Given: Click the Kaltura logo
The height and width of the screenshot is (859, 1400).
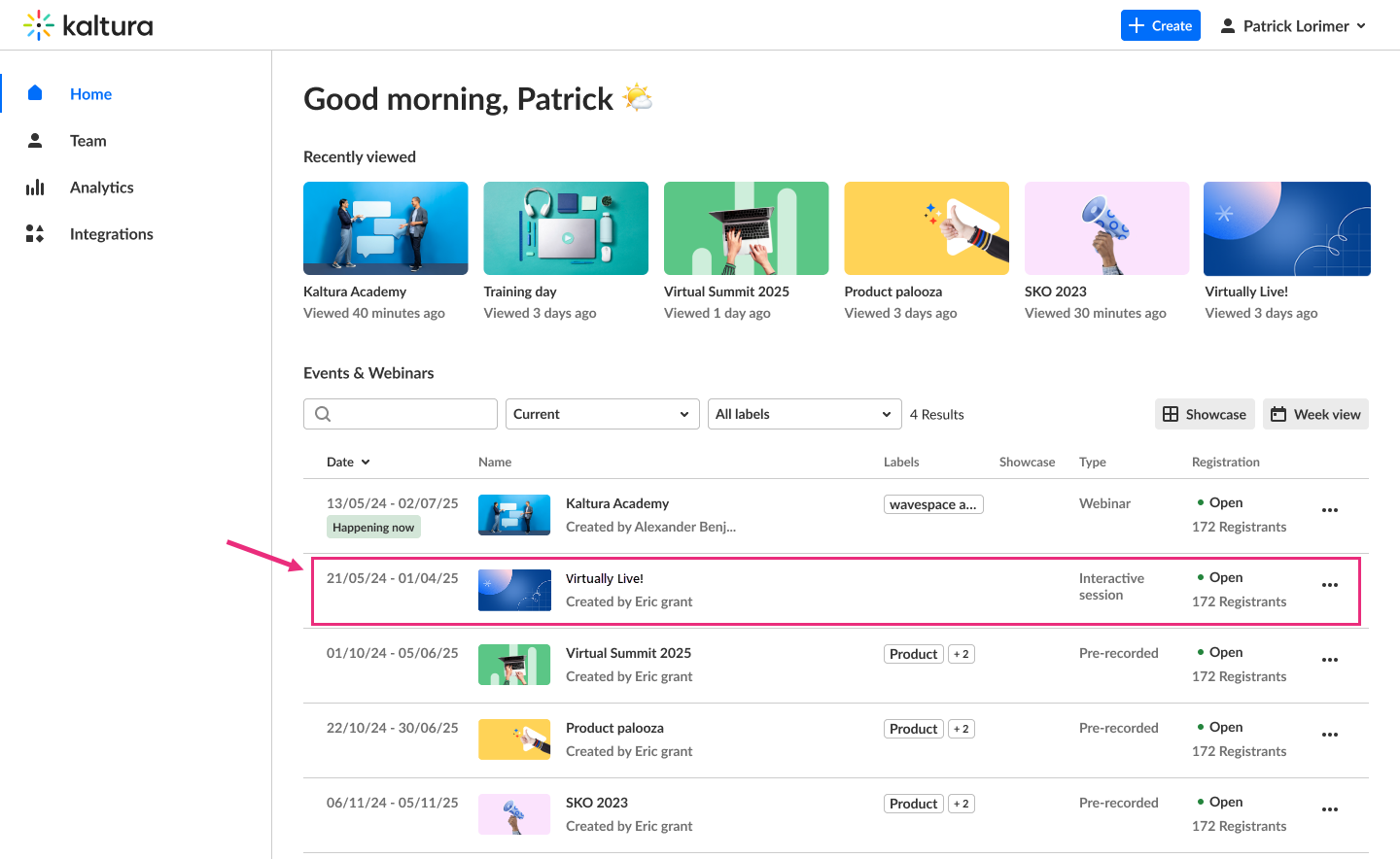Looking at the screenshot, I should [88, 25].
